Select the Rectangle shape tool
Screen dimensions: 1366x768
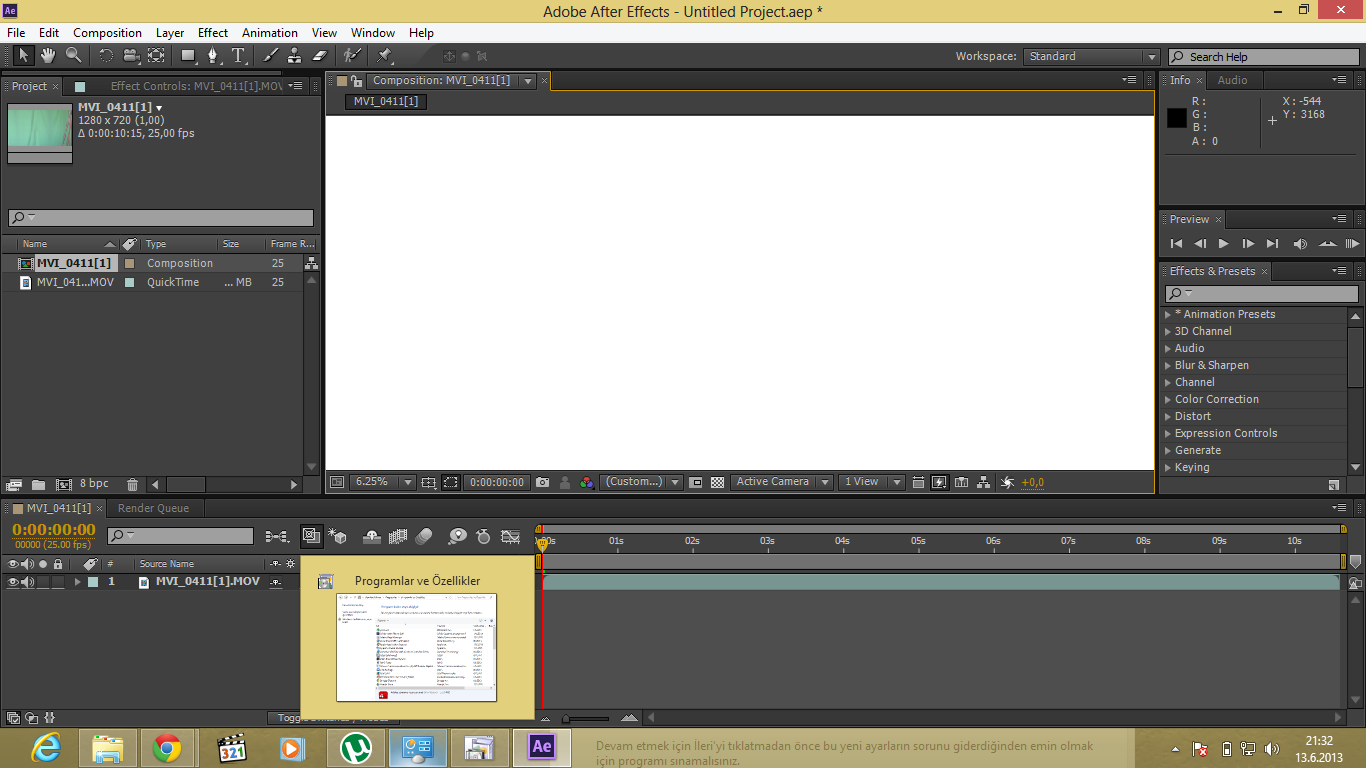click(188, 56)
